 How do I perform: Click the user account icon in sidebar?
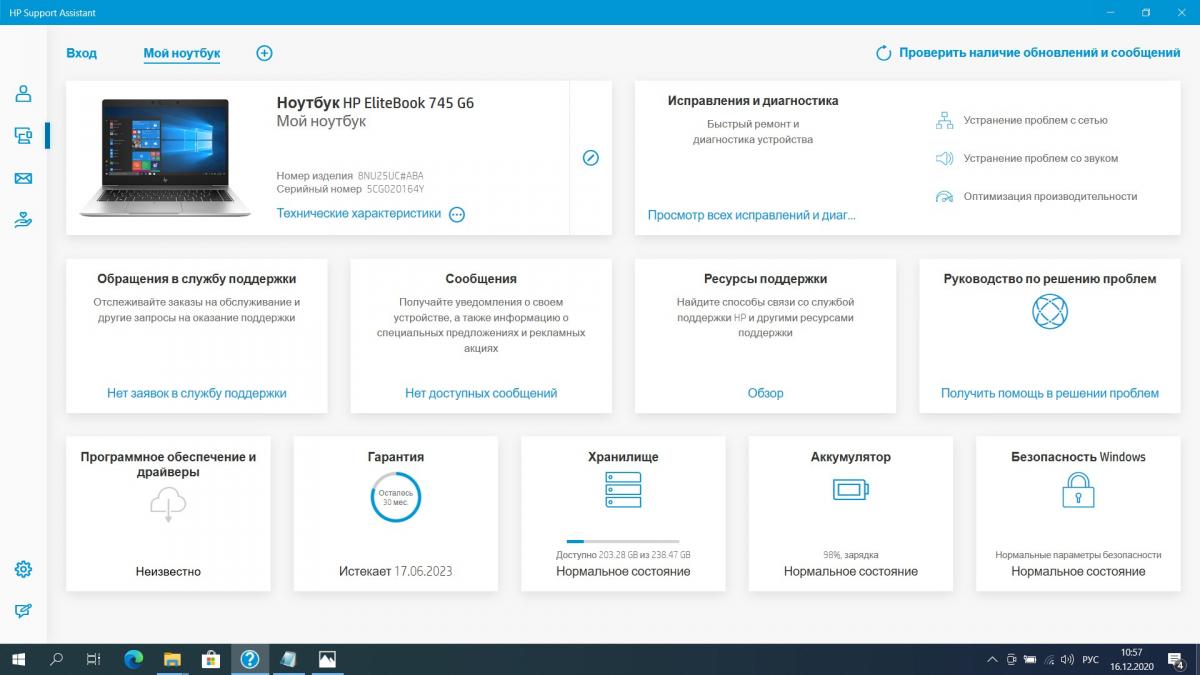pyautogui.click(x=23, y=94)
